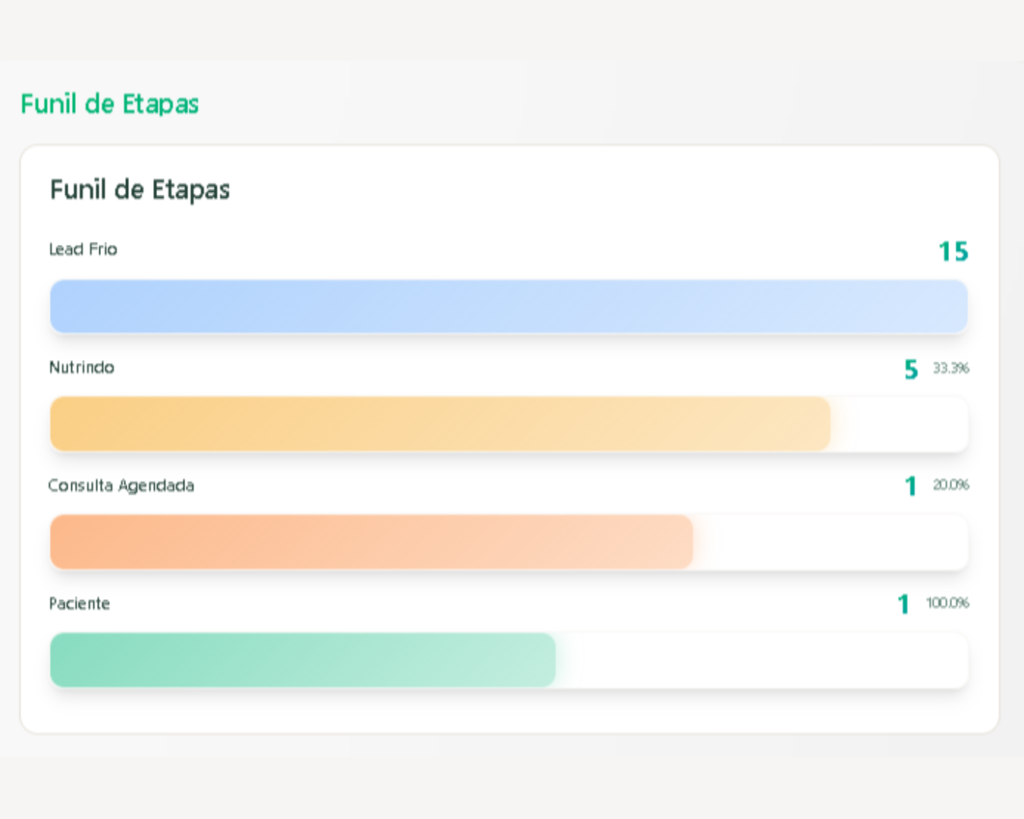1024x819 pixels.
Task: Click the 100.0% conversion rate
Action: pyautogui.click(x=947, y=603)
